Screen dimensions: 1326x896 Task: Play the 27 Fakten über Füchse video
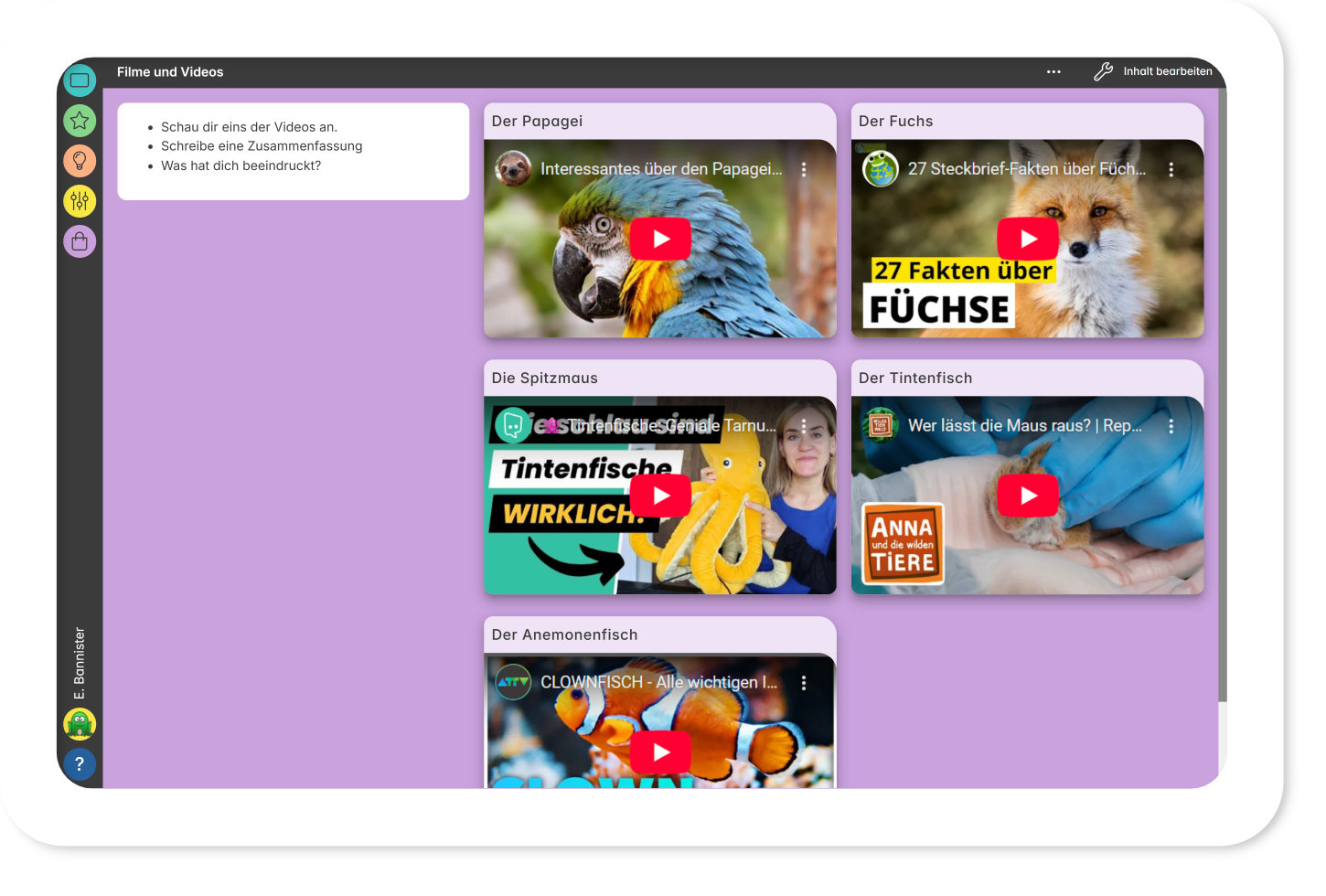[x=1028, y=240]
